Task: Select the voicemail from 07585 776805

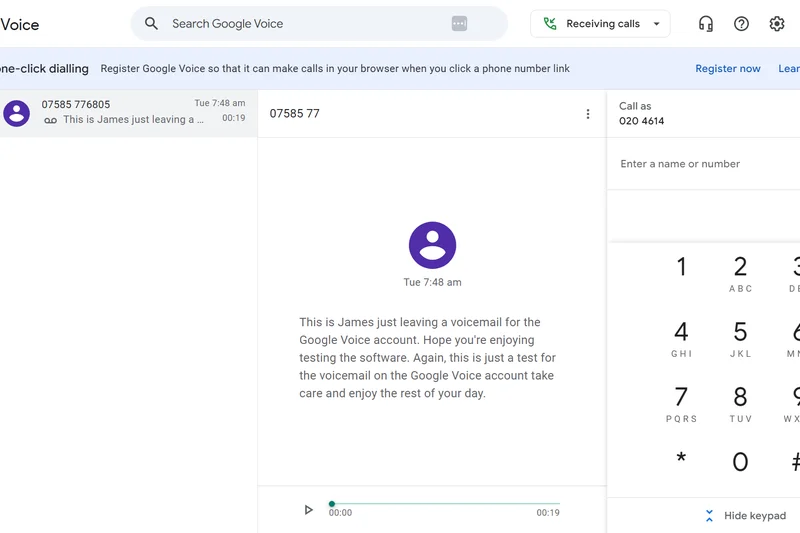Action: point(129,113)
